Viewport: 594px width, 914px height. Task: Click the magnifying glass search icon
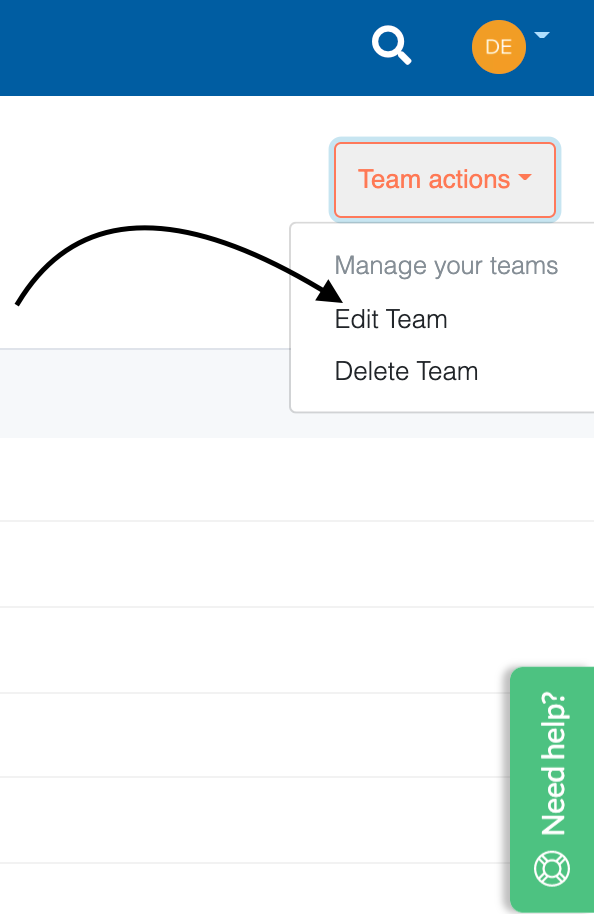pos(391,45)
